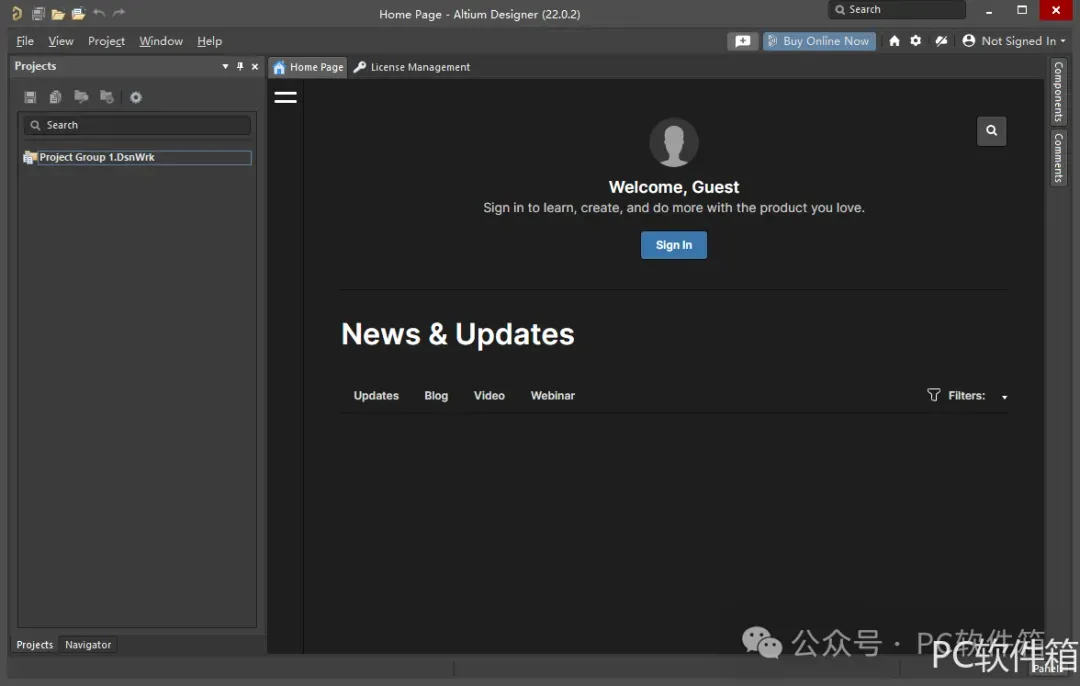Click the Projects panel Search box
1080x686 pixels.
pos(137,125)
